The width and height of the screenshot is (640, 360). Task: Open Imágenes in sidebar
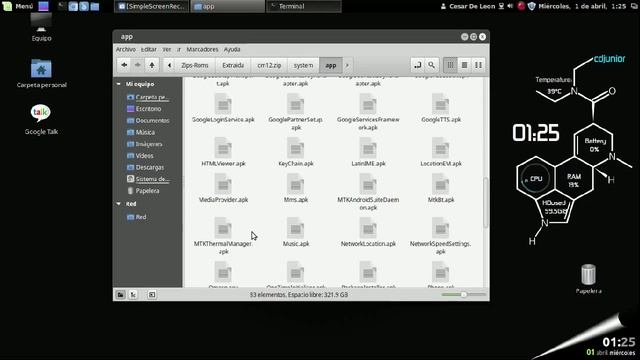[144, 144]
